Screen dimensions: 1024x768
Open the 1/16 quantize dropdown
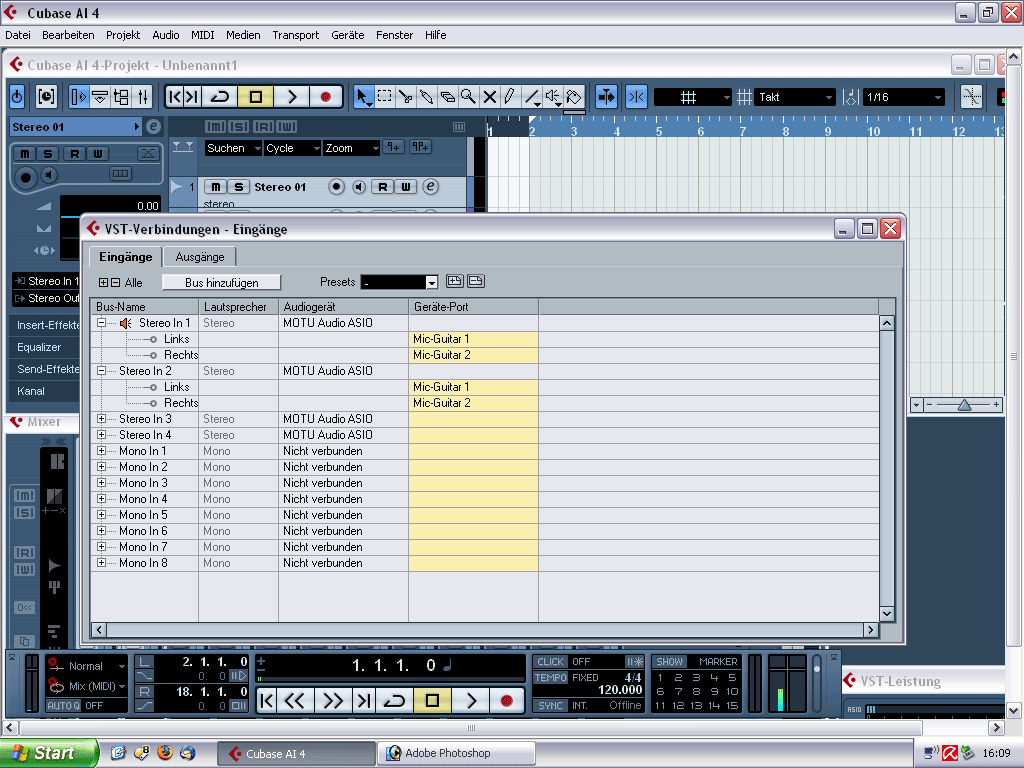coord(904,97)
